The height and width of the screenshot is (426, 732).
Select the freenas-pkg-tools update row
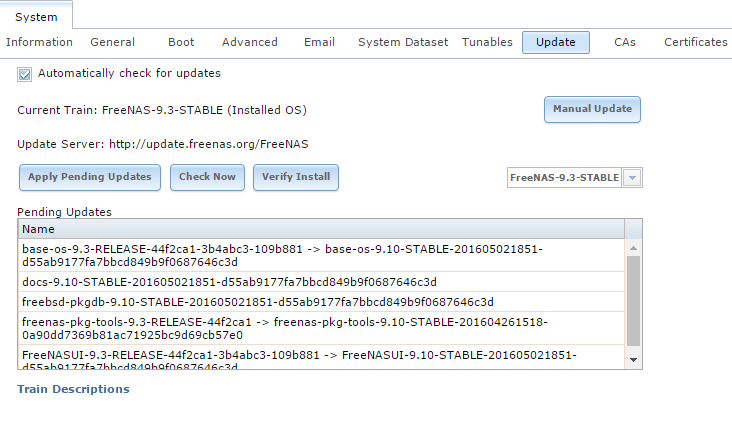(321, 328)
